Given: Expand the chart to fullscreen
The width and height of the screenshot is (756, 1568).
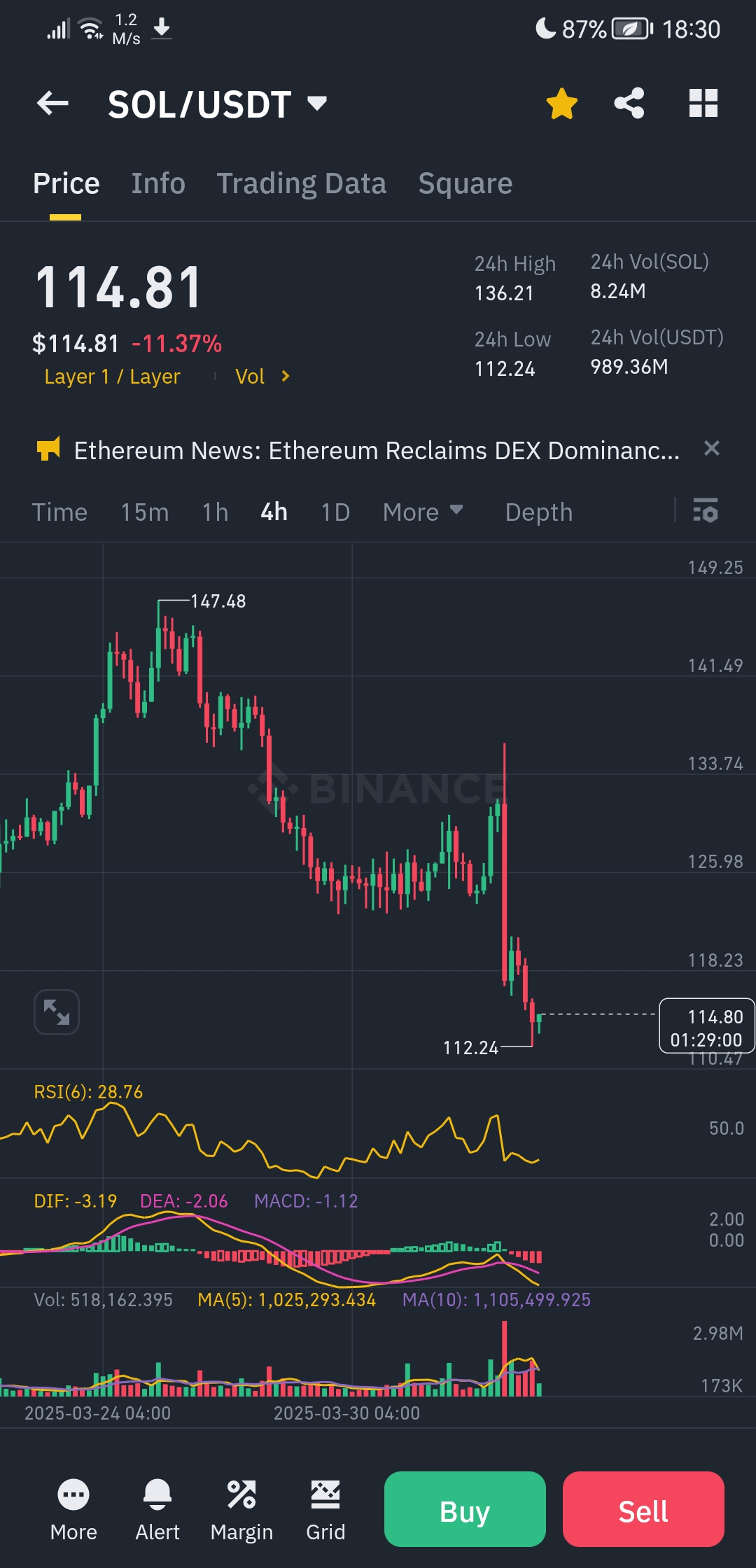Looking at the screenshot, I should [x=57, y=1012].
